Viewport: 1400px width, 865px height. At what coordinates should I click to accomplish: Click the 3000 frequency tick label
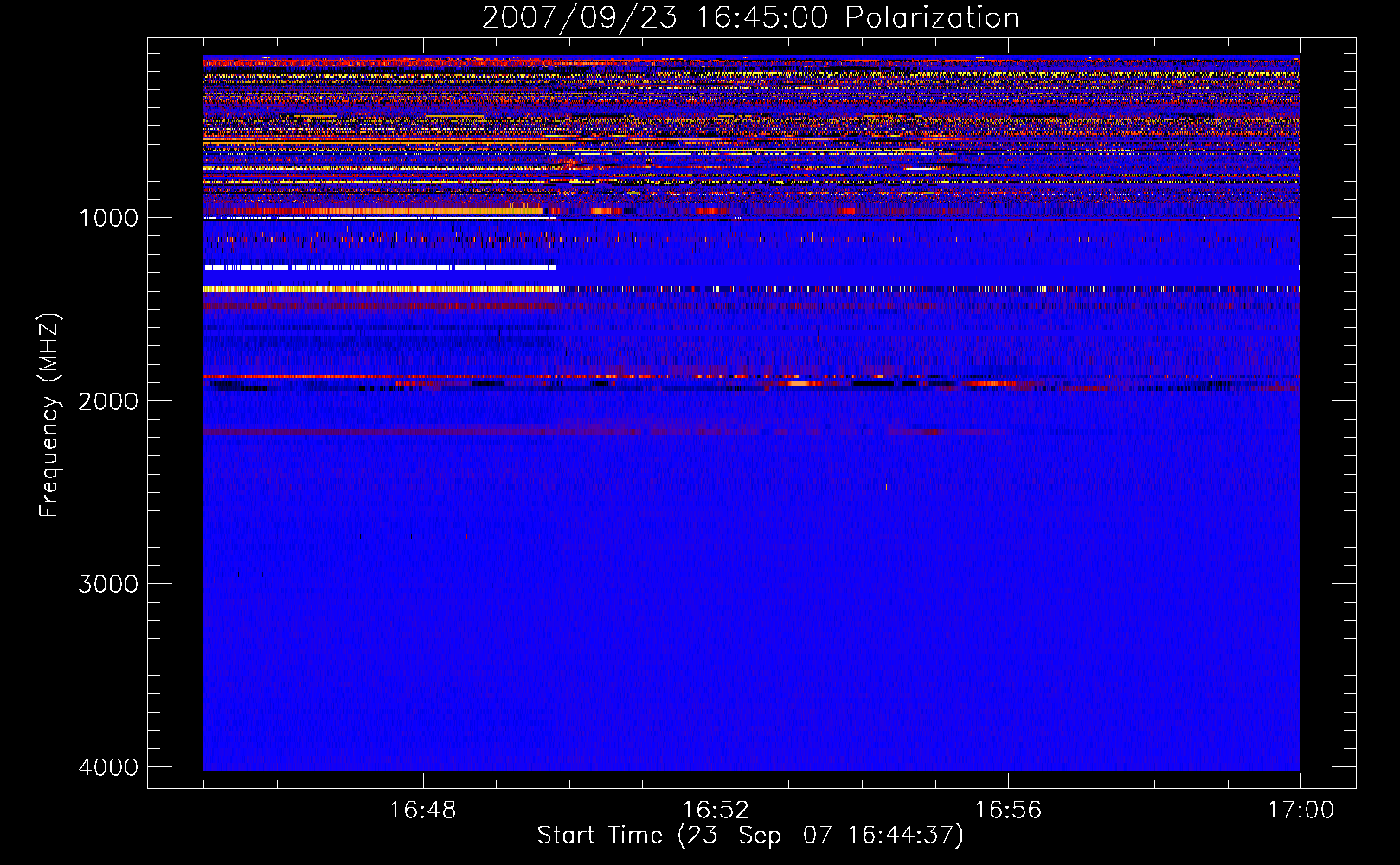(x=108, y=584)
